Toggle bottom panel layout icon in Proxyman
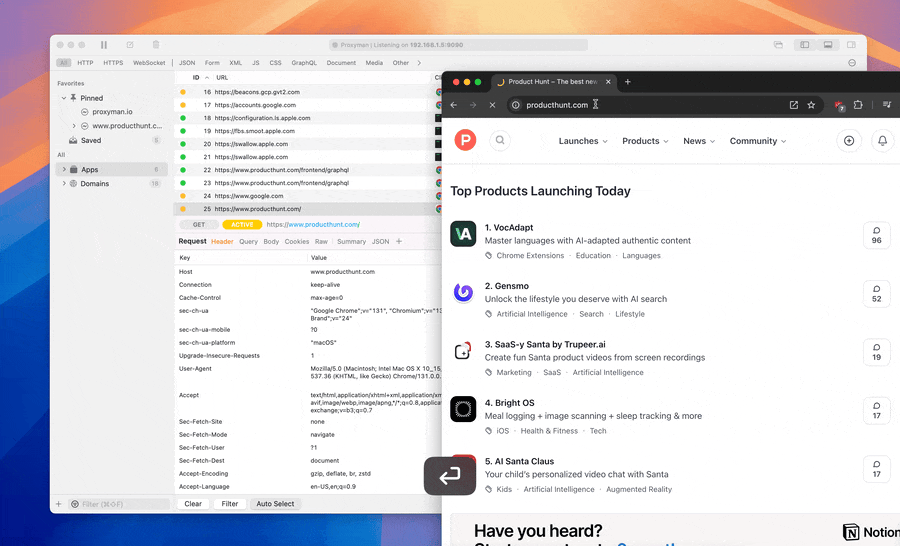 point(828,45)
